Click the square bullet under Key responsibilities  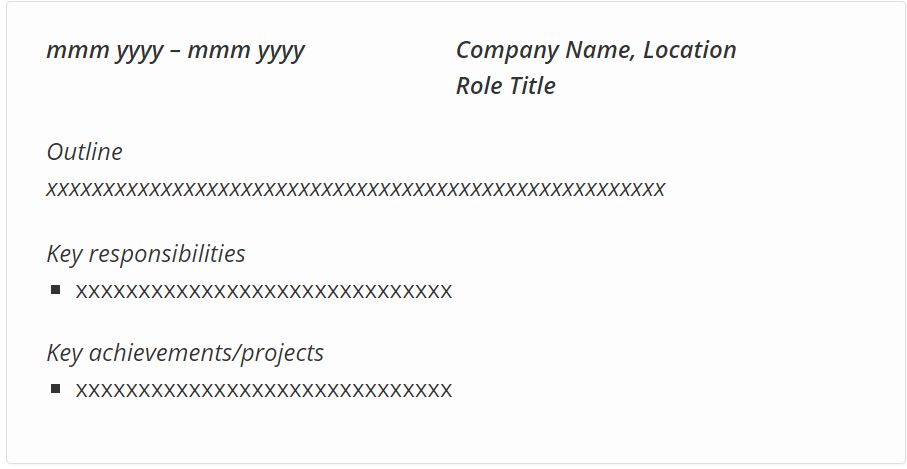[56, 290]
